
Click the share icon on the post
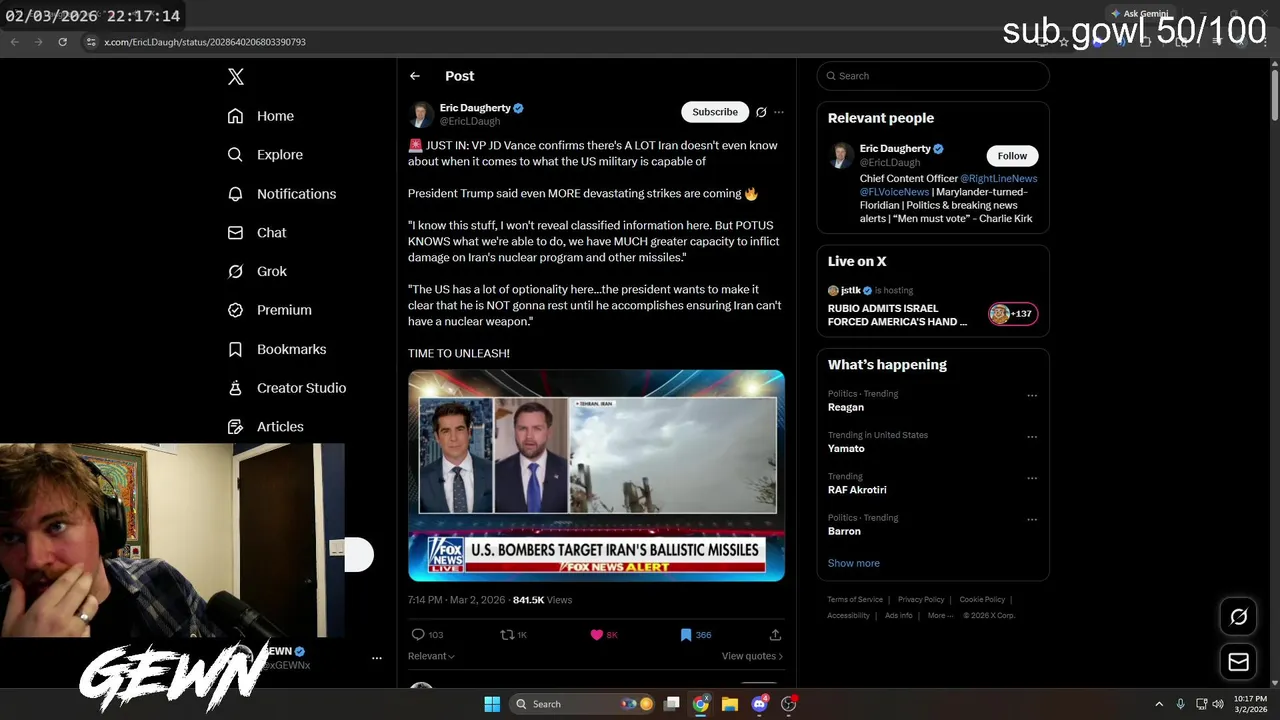pos(775,635)
